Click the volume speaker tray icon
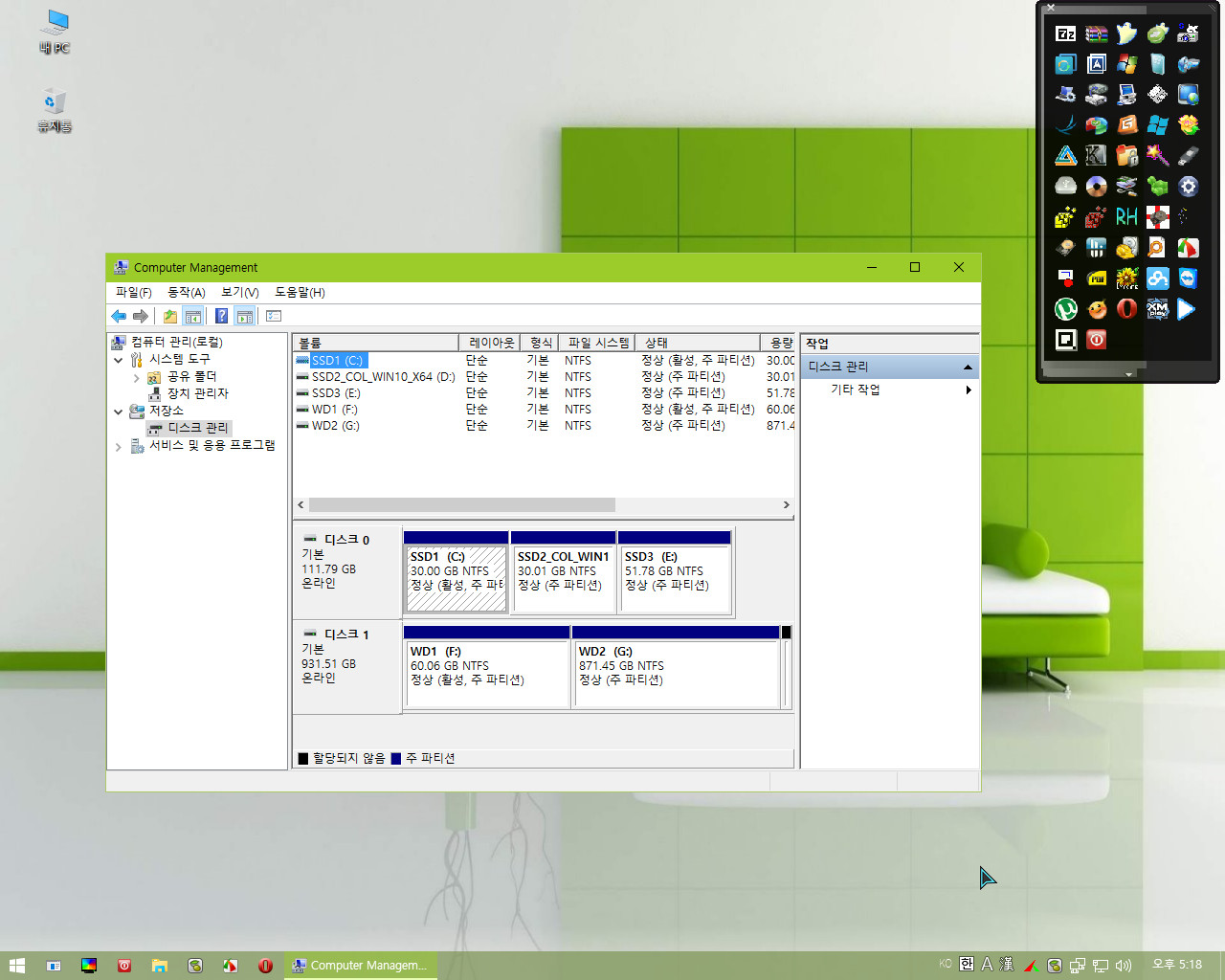This screenshot has width=1225, height=980. (1124, 966)
